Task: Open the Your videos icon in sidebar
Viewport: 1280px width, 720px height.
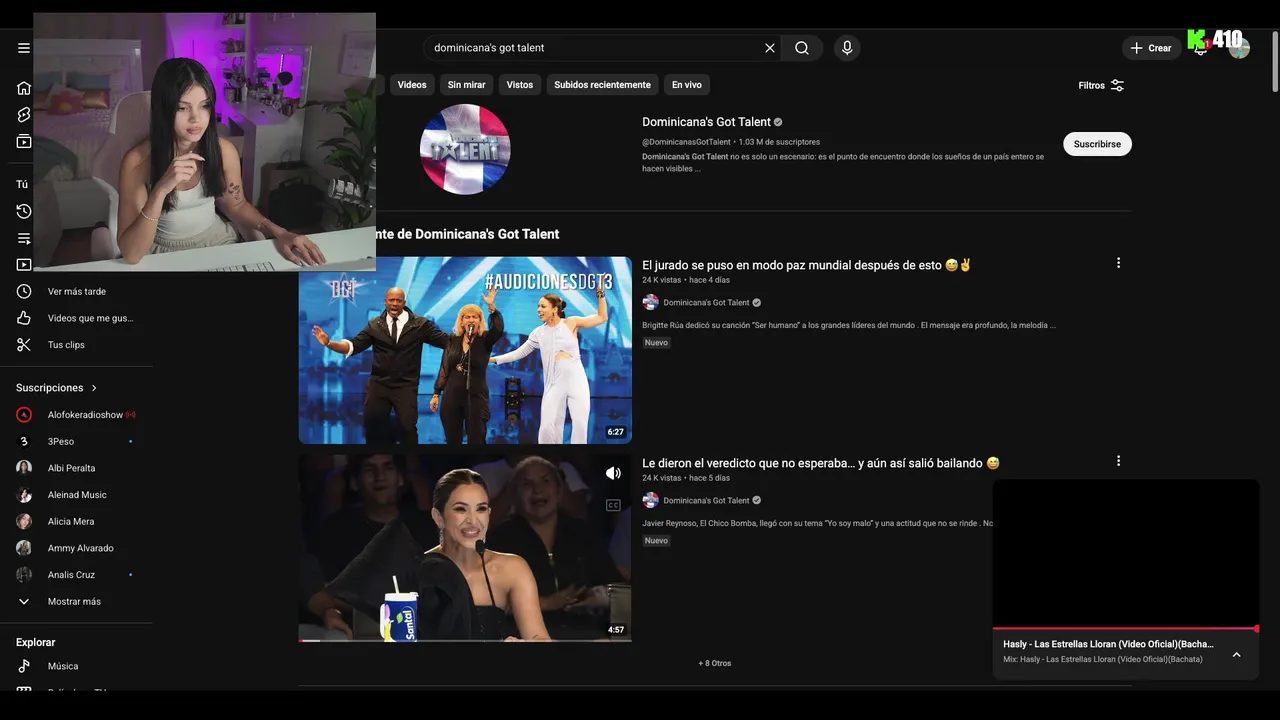Action: pyautogui.click(x=24, y=265)
